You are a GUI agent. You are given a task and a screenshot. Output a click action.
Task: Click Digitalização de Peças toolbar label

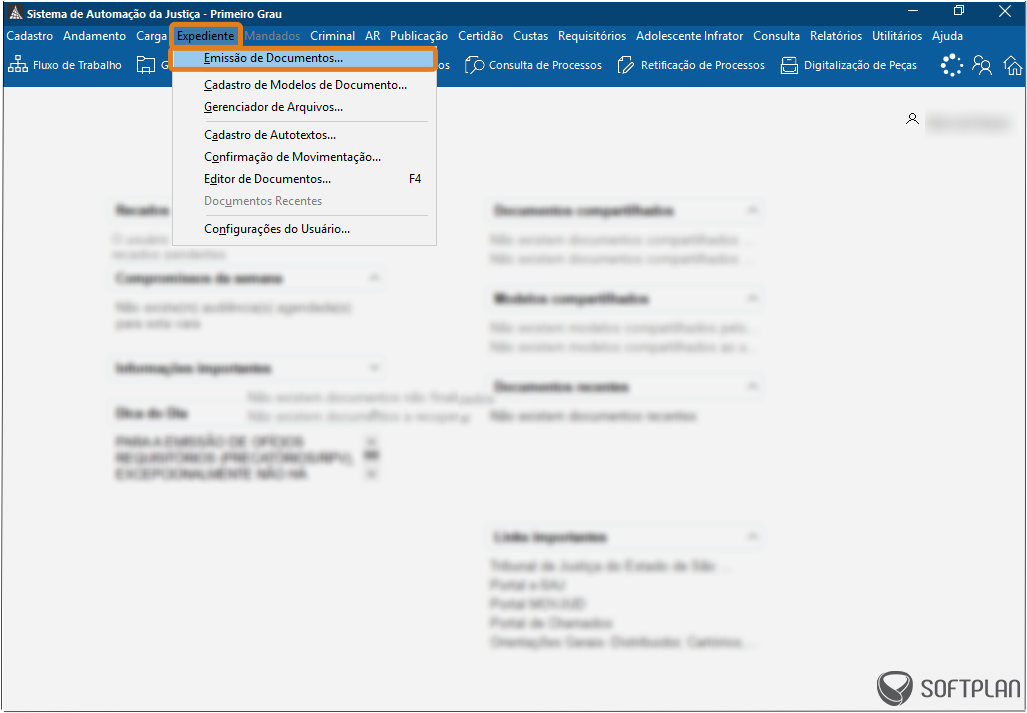[860, 65]
